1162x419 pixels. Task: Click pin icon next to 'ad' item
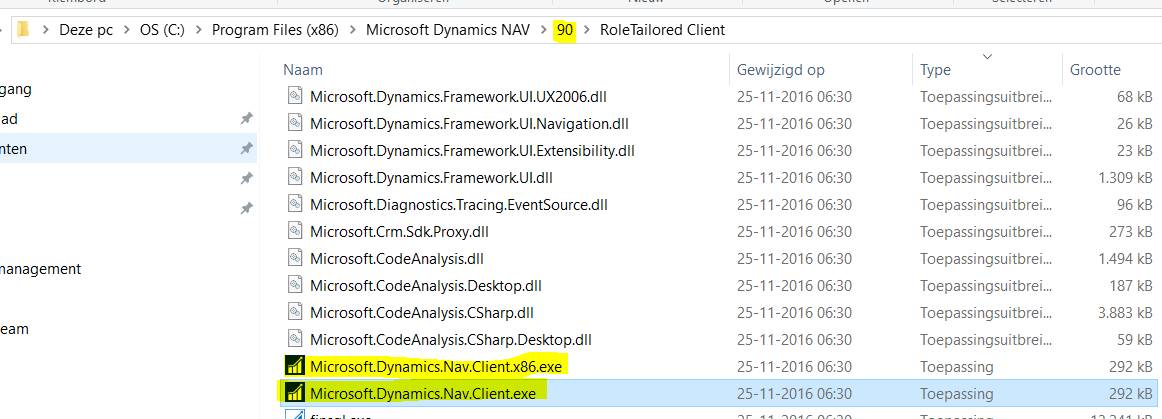click(x=246, y=119)
